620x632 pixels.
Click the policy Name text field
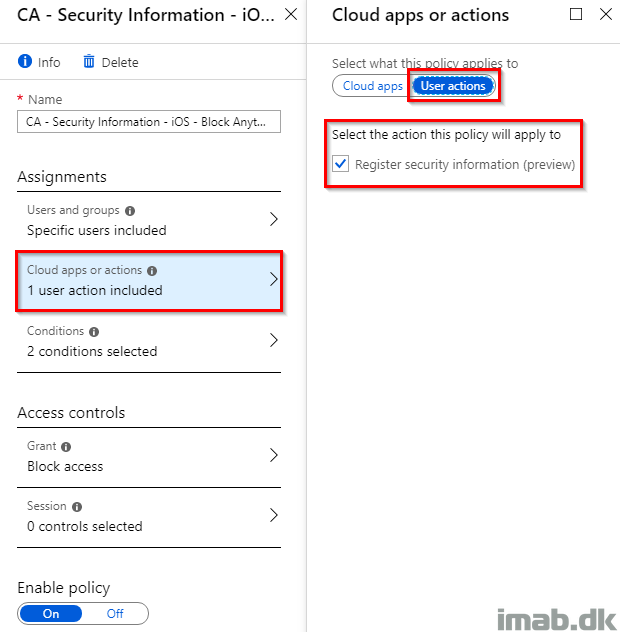coord(149,121)
